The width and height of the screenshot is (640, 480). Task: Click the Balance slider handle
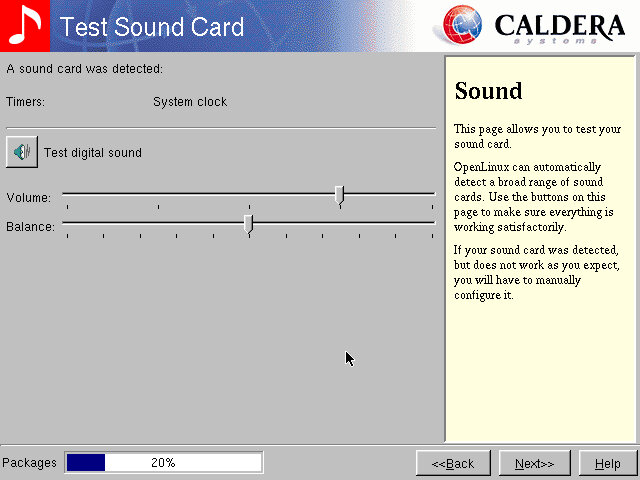[249, 224]
